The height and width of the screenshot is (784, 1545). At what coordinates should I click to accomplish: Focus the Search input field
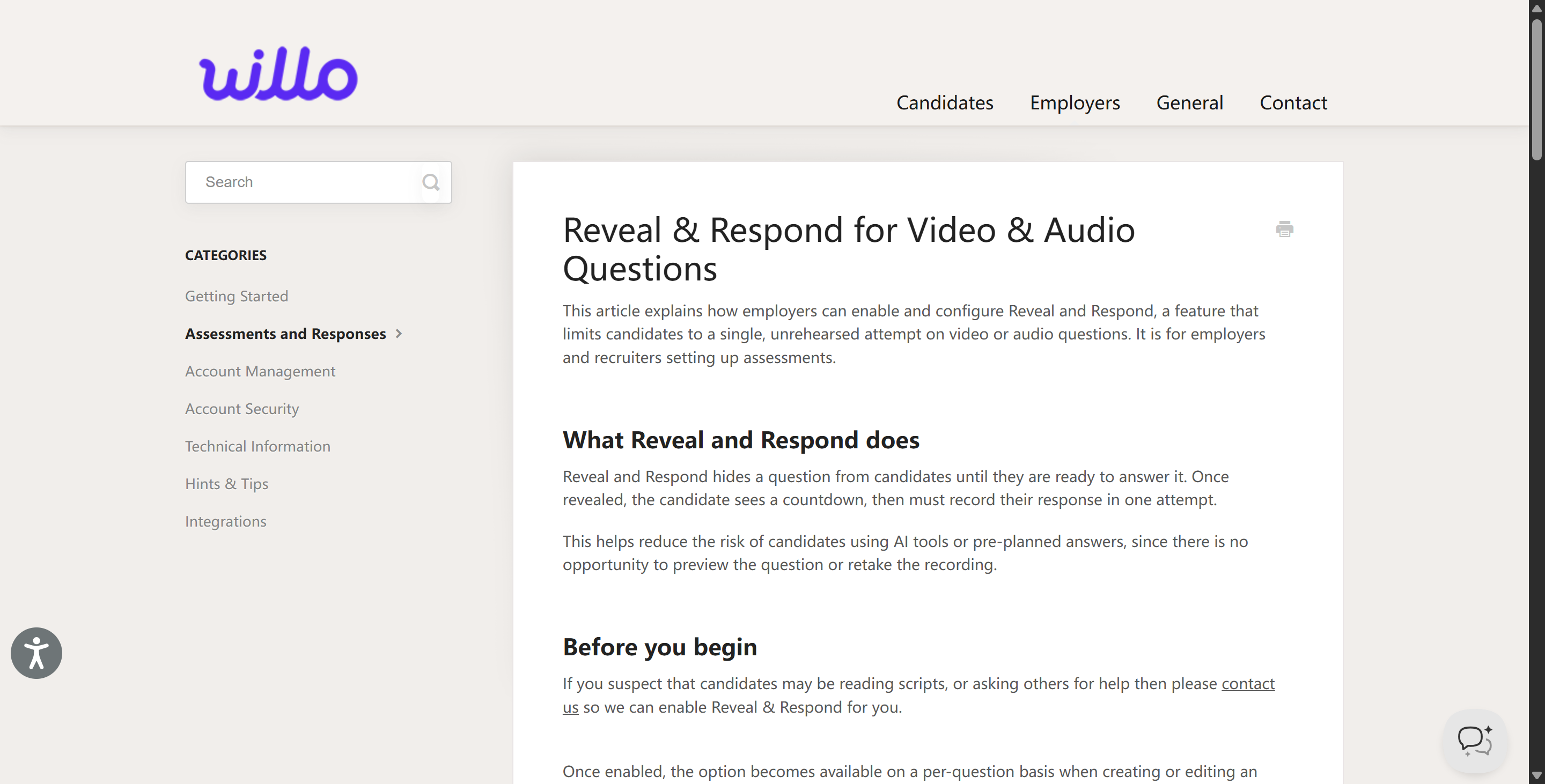point(318,182)
